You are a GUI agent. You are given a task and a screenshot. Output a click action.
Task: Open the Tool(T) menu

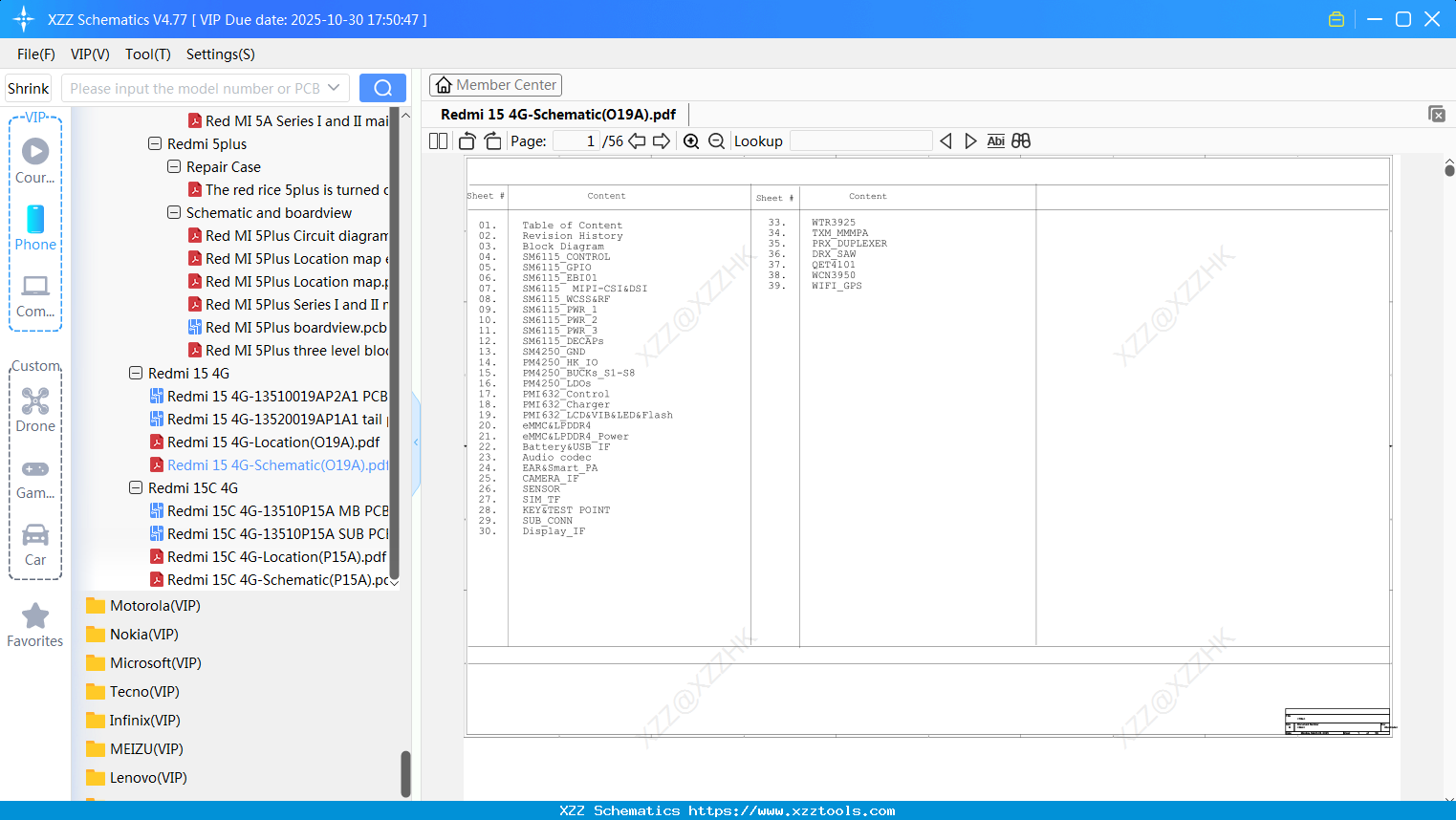(147, 54)
